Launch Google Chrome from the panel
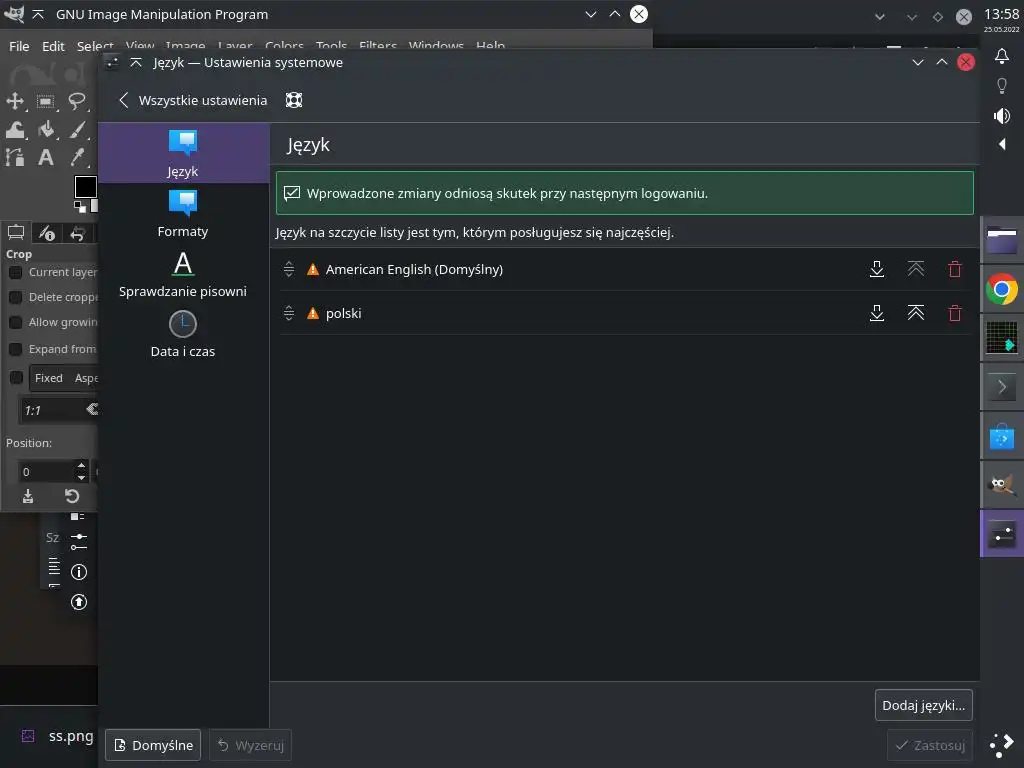 point(1002,289)
